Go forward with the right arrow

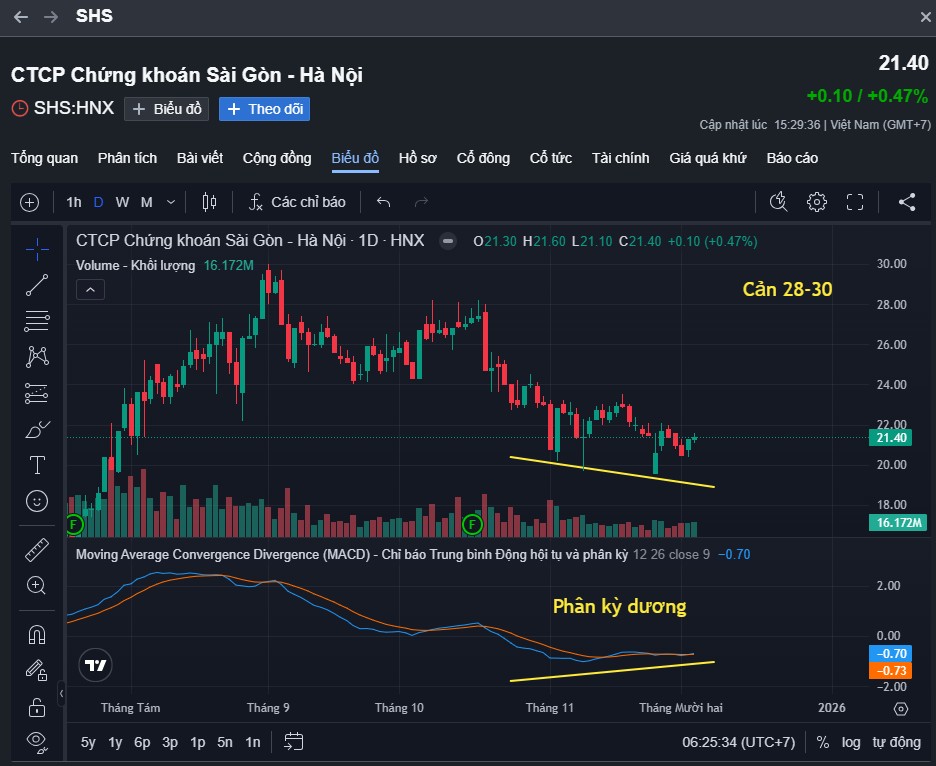(x=51, y=17)
